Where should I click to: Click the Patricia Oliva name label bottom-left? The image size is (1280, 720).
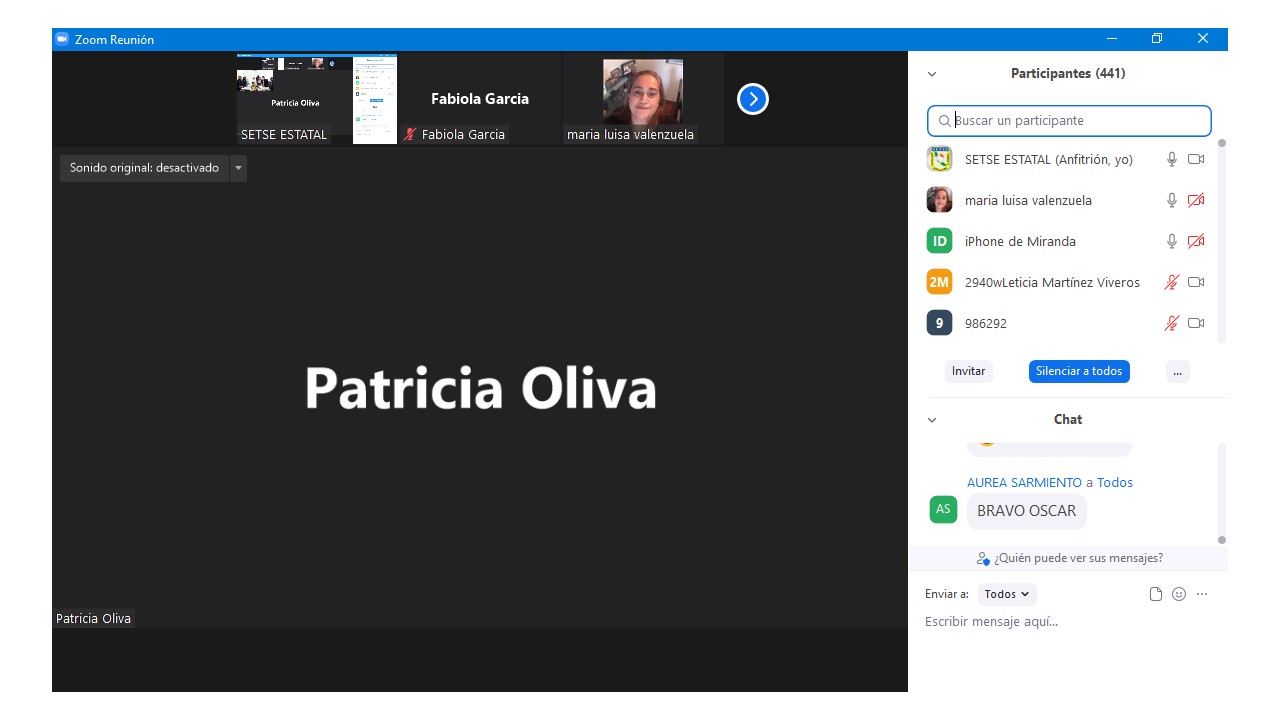coord(93,618)
